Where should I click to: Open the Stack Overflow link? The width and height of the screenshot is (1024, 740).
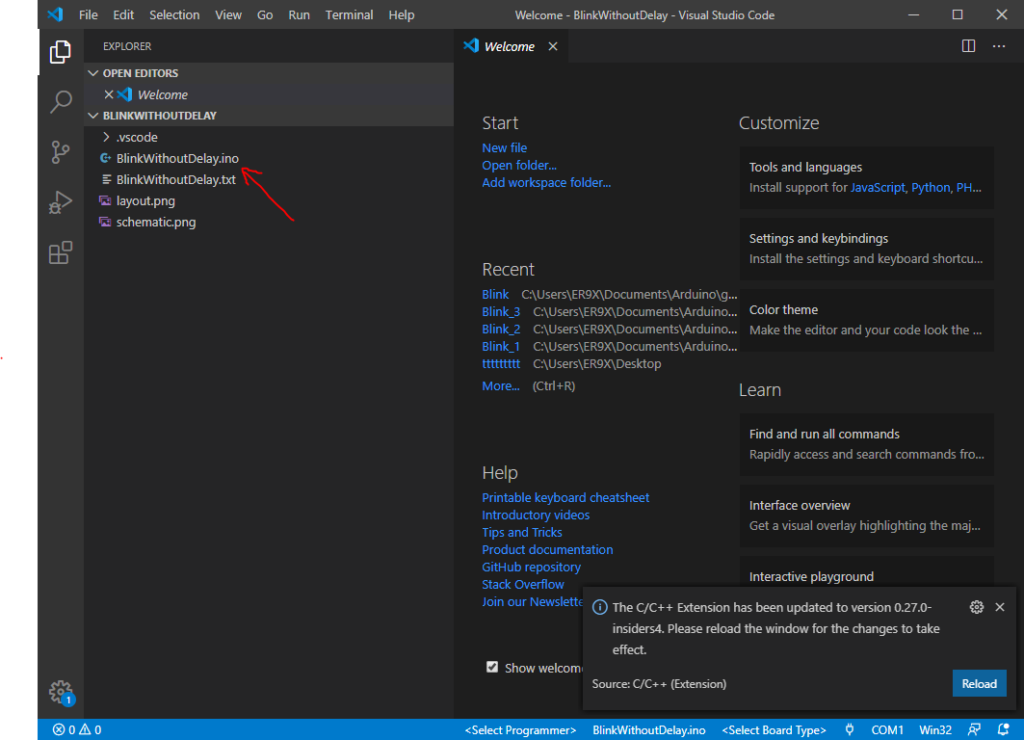click(522, 585)
